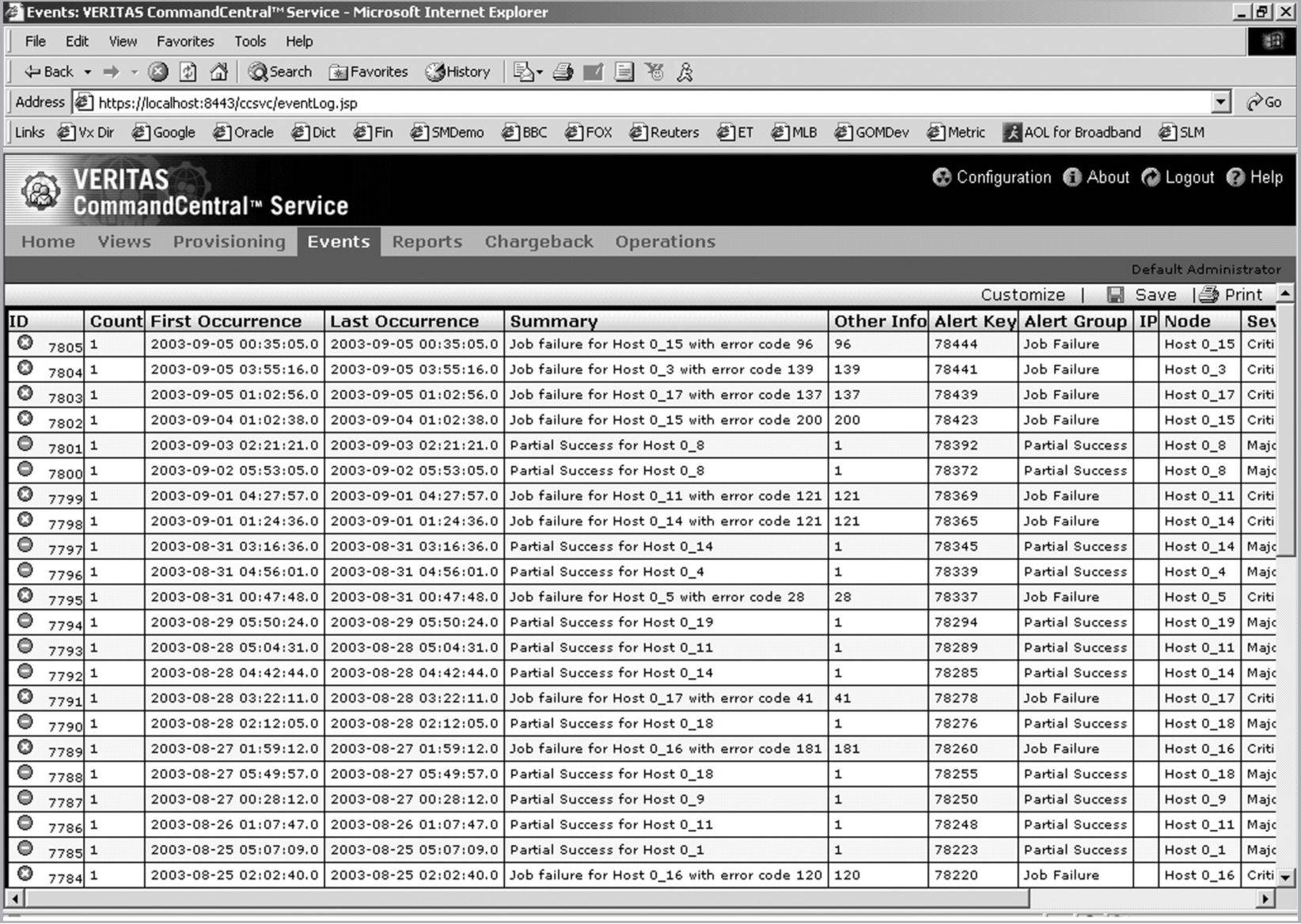Click the major icon for event 7785

tap(25, 849)
